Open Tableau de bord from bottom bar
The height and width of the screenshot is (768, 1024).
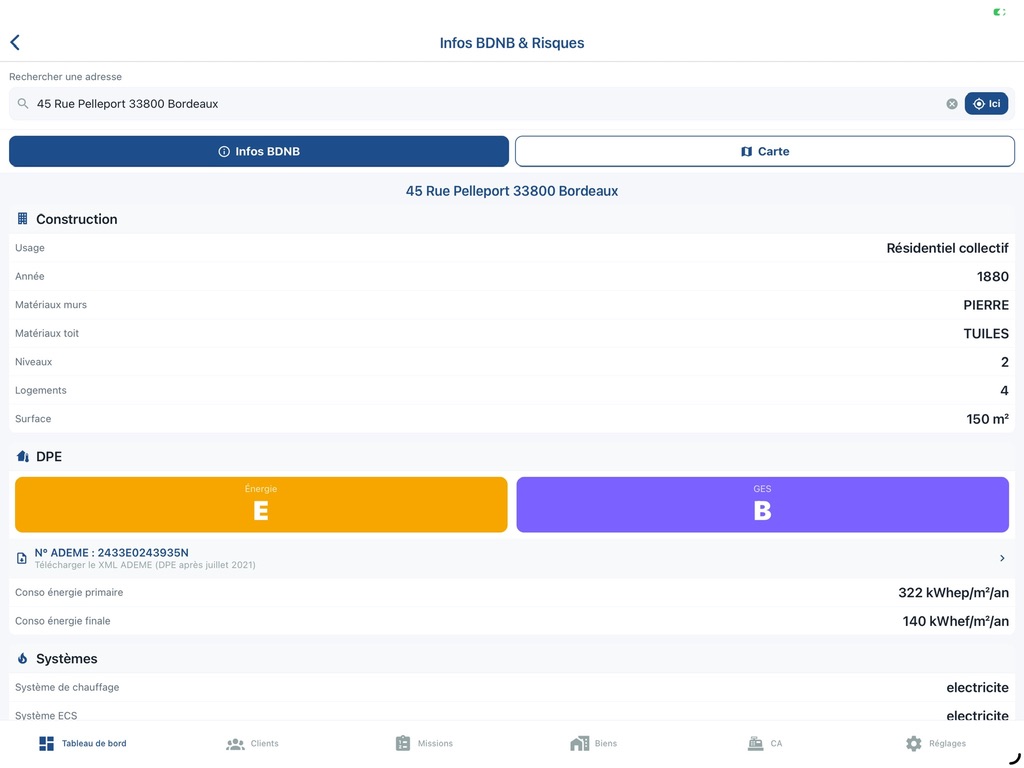(x=83, y=744)
